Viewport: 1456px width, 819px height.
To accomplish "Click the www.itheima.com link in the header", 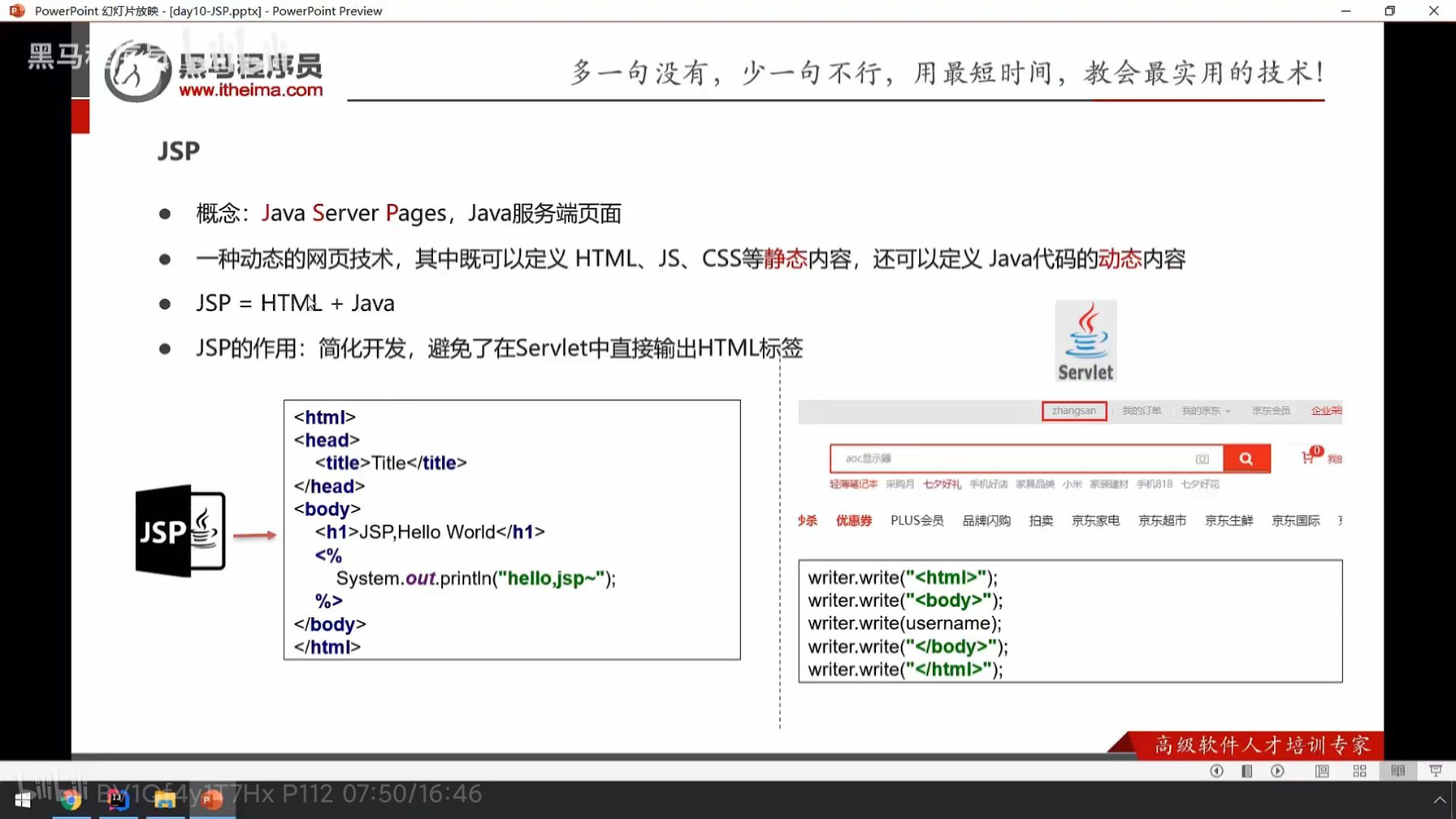I will (250, 90).
